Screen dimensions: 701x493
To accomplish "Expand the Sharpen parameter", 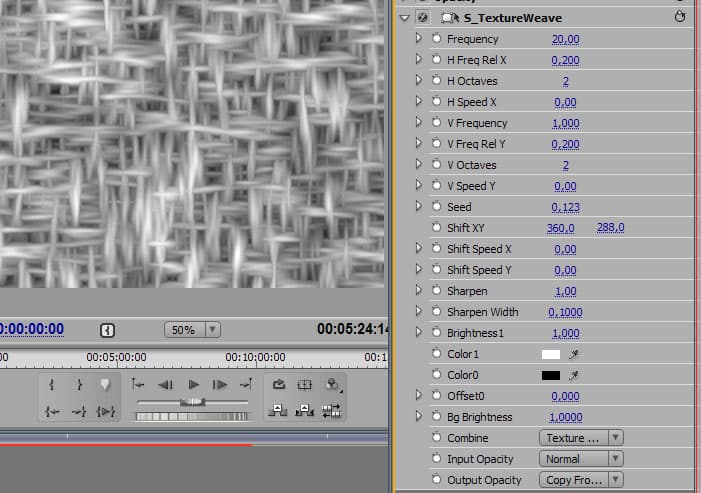I will (419, 291).
